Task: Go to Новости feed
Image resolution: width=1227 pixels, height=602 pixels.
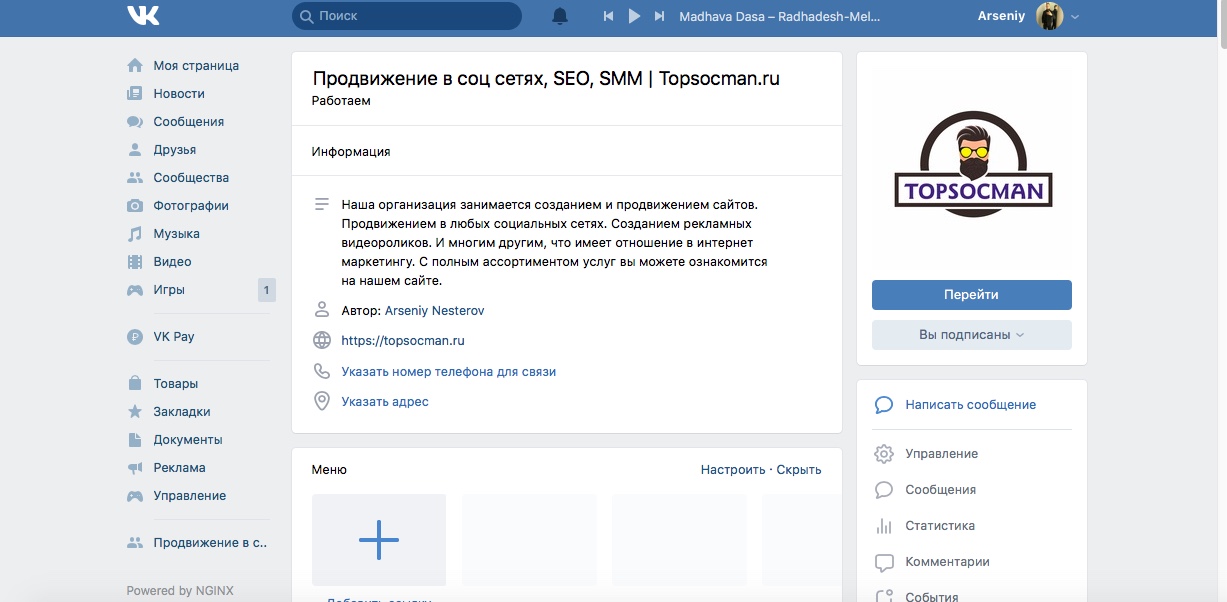Action: (179, 93)
